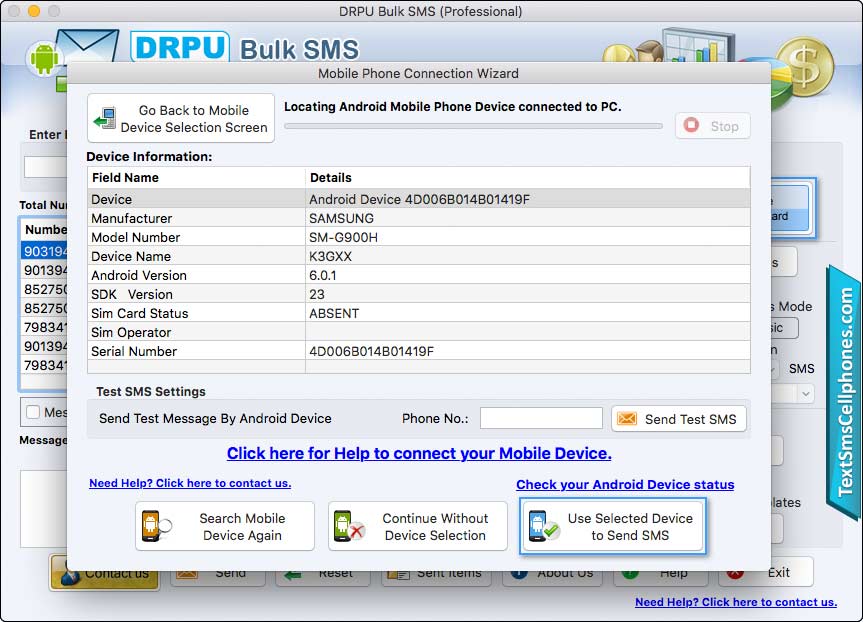Click the phone with magnifier search icon
863x622 pixels.
point(156,526)
